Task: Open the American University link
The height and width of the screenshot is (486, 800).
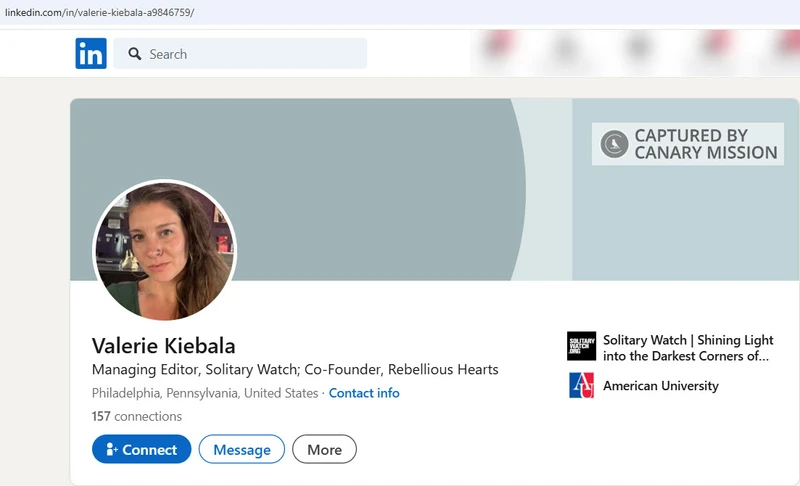Action: pos(661,386)
